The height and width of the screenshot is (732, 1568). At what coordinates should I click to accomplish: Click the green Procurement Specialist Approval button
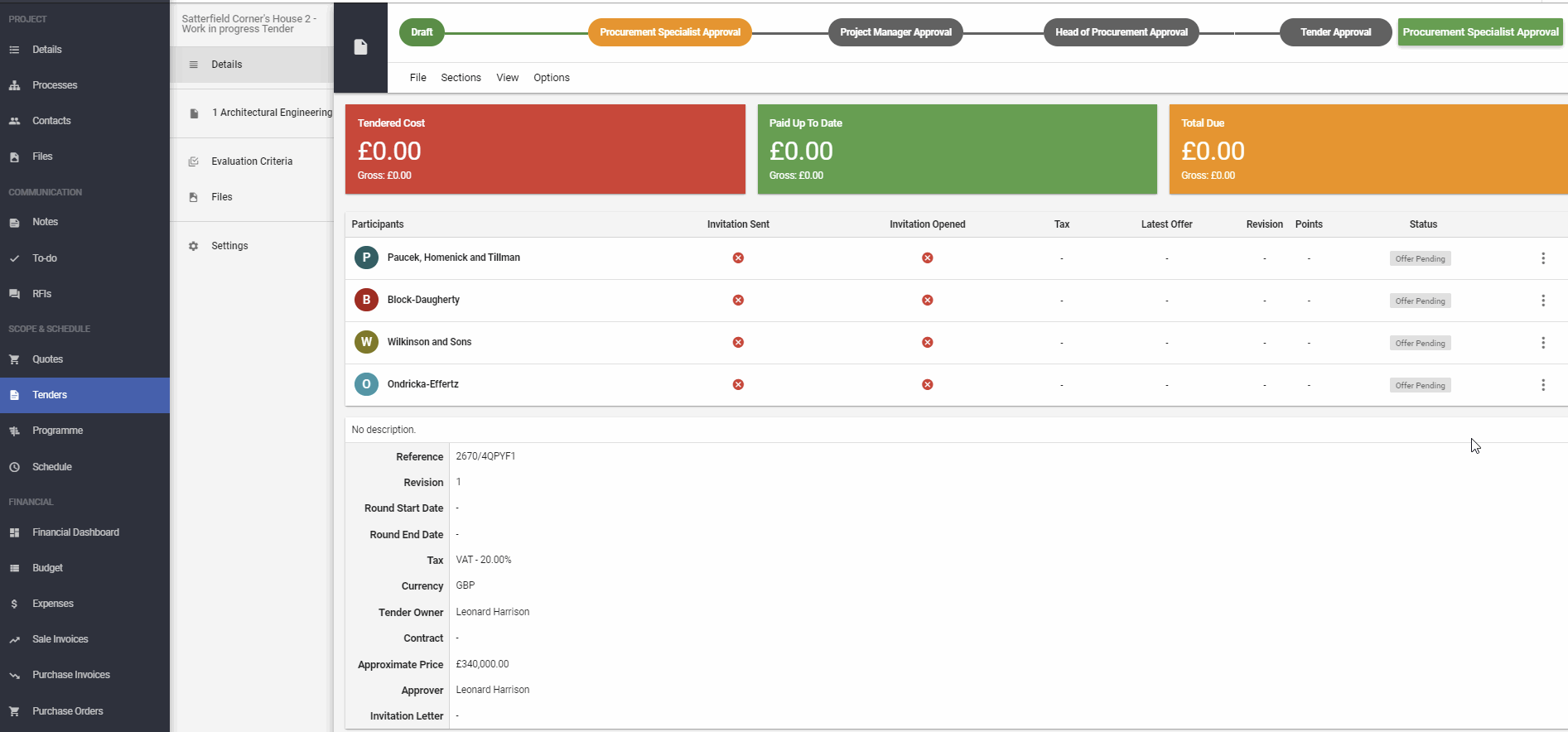pyautogui.click(x=1480, y=32)
